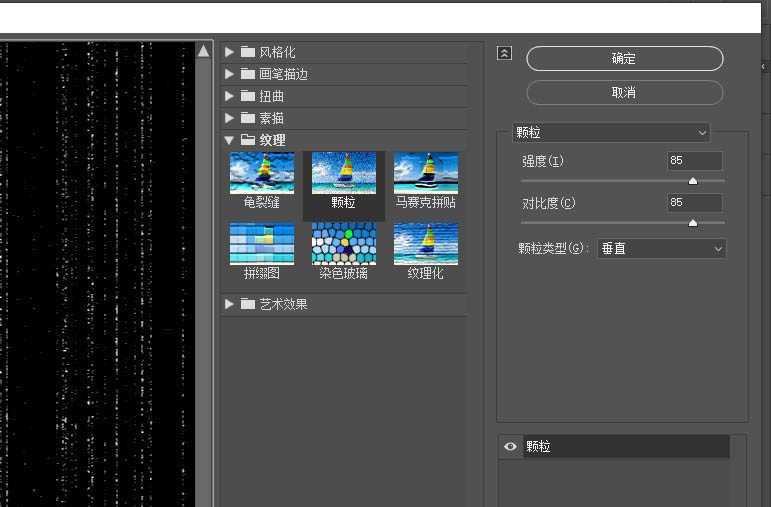Click the 扭曲 folder icon
Screen dimensions: 771x507
coord(248,96)
